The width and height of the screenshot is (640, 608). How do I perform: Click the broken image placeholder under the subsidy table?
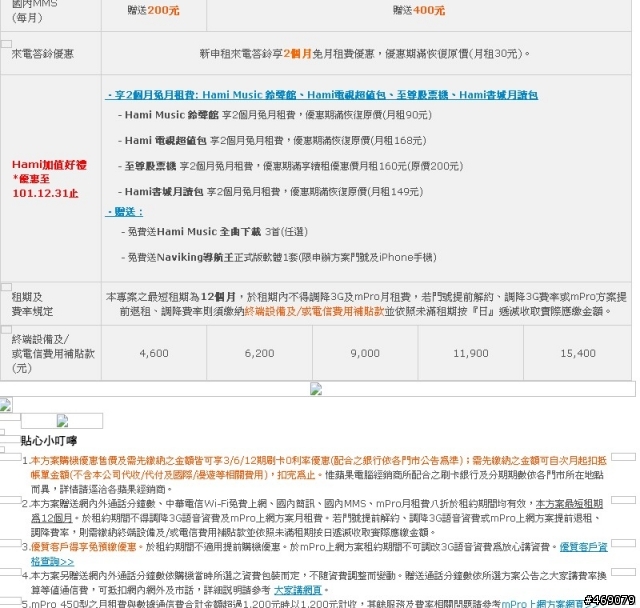coord(316,389)
